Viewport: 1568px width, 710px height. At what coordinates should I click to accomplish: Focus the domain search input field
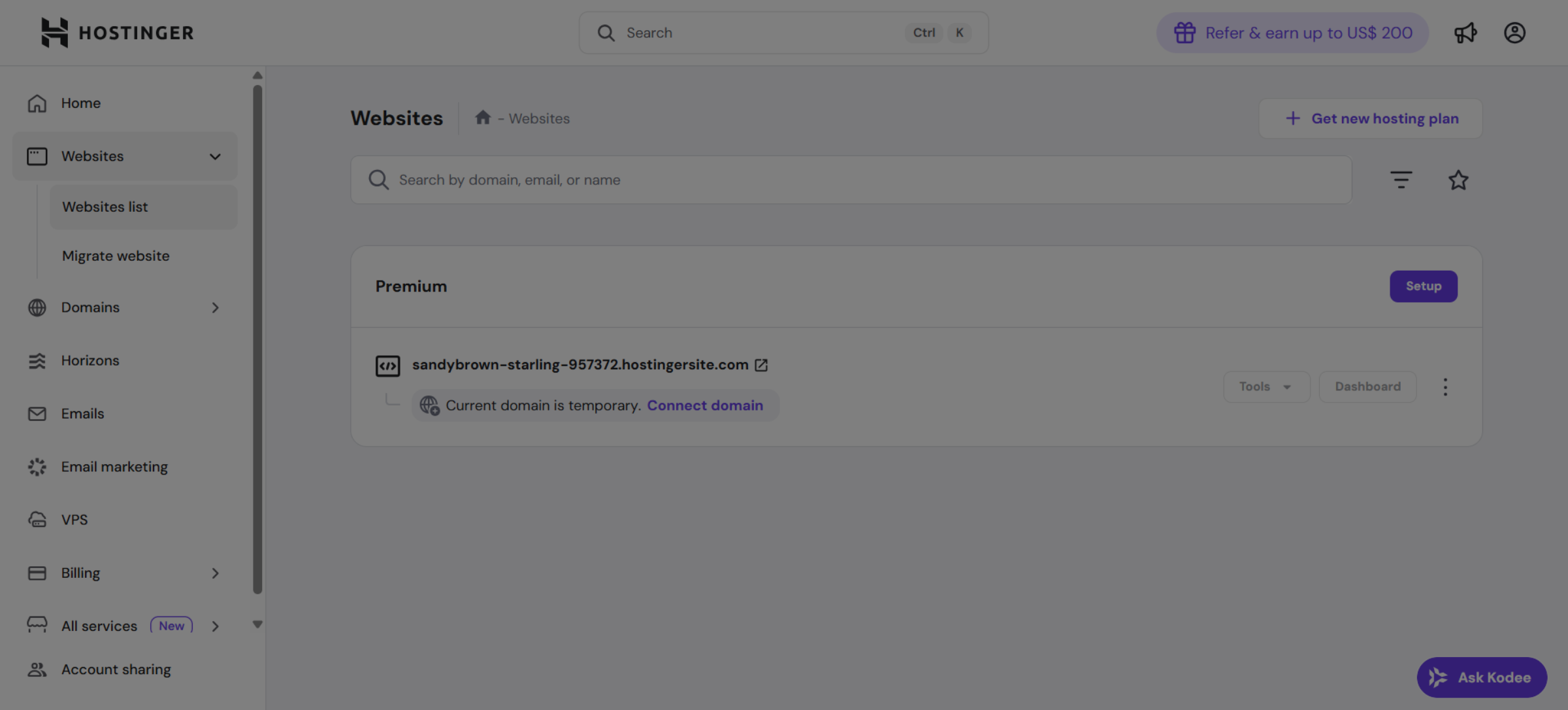pos(849,180)
